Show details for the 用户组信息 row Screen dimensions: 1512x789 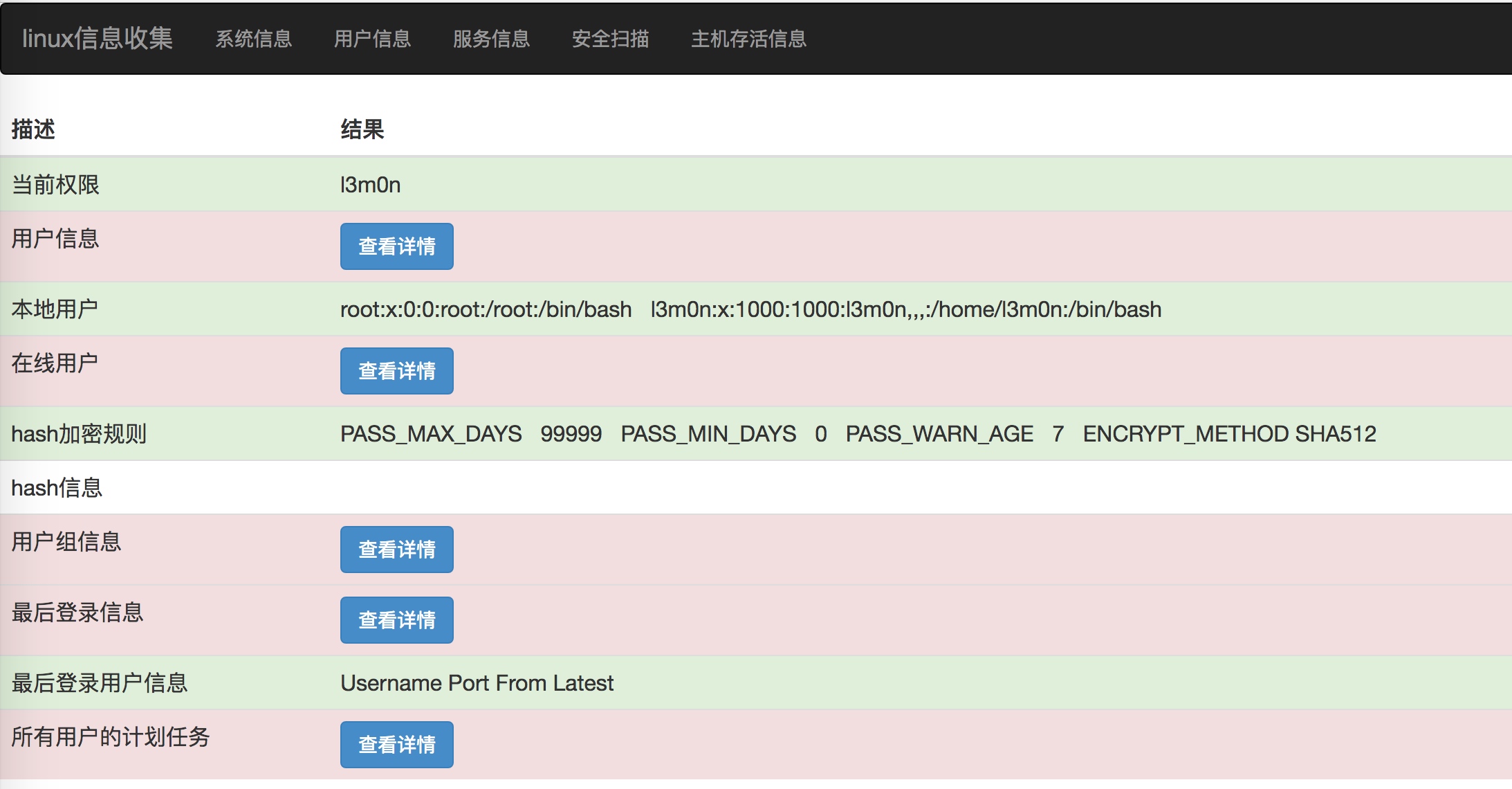coord(396,550)
